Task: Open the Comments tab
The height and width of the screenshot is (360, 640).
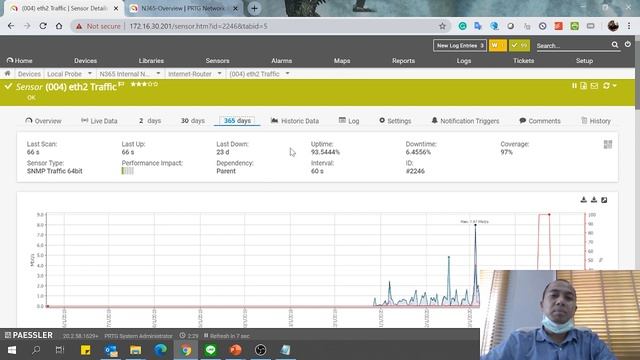Action: click(540, 121)
